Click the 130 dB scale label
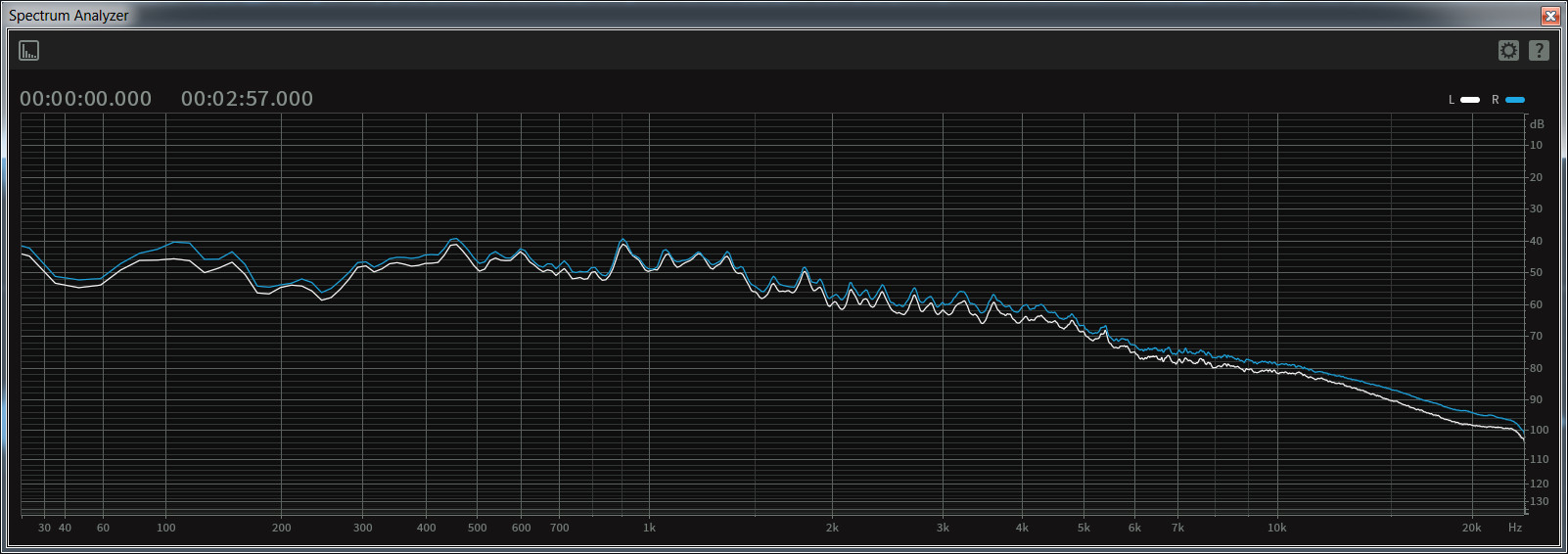 pyautogui.click(x=1540, y=501)
